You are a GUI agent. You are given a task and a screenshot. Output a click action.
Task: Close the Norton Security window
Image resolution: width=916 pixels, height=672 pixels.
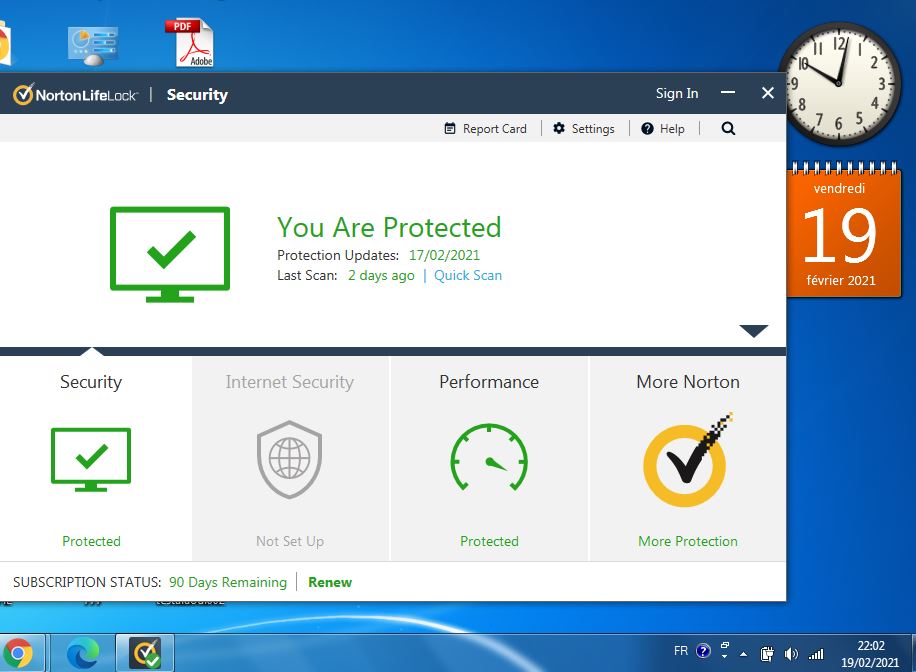coord(768,93)
